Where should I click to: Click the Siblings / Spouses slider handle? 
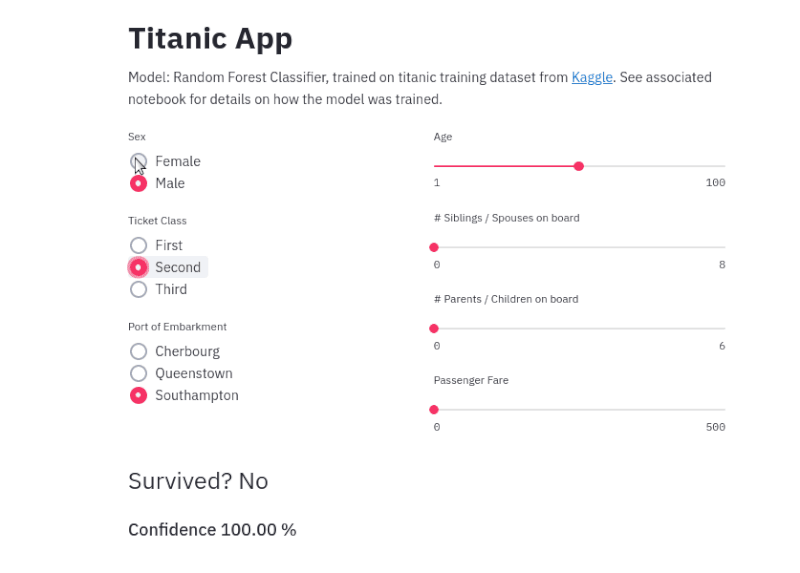click(434, 247)
